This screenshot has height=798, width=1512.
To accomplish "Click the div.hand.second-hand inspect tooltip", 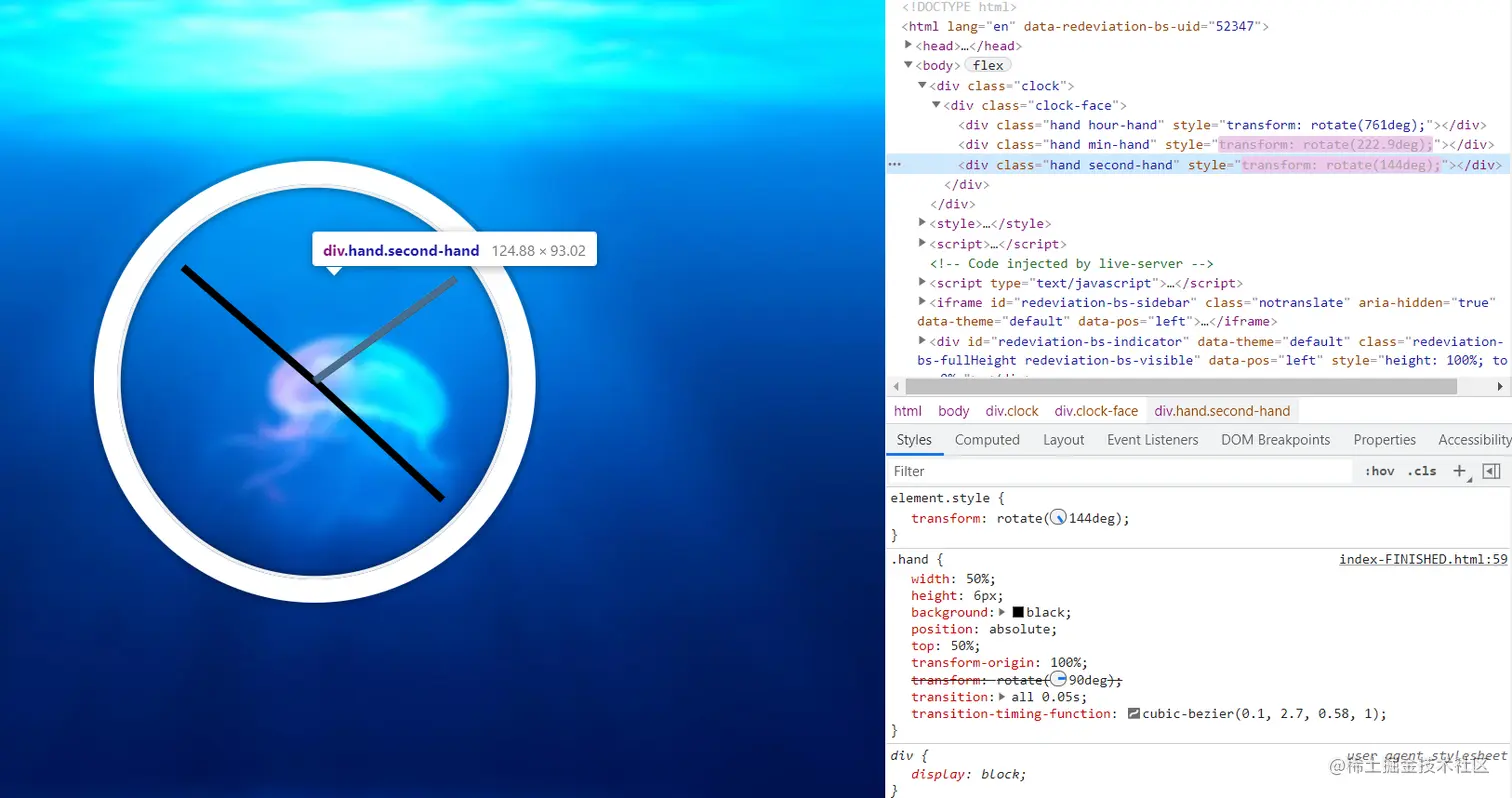I will pyautogui.click(x=454, y=250).
